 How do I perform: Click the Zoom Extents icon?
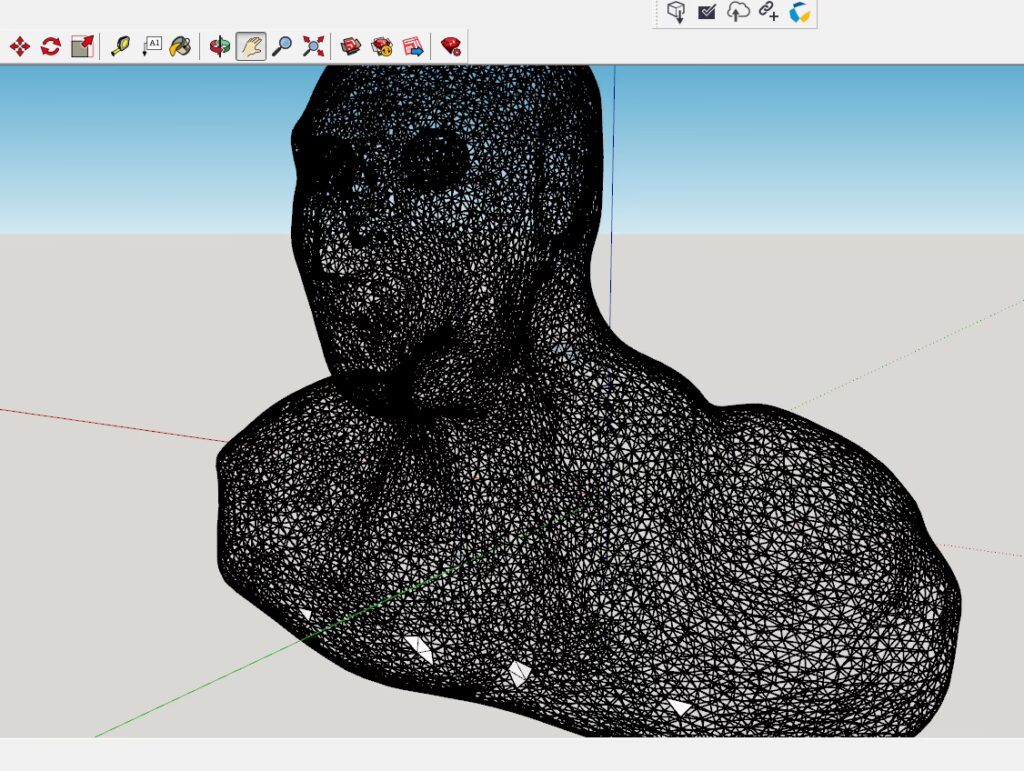click(313, 46)
